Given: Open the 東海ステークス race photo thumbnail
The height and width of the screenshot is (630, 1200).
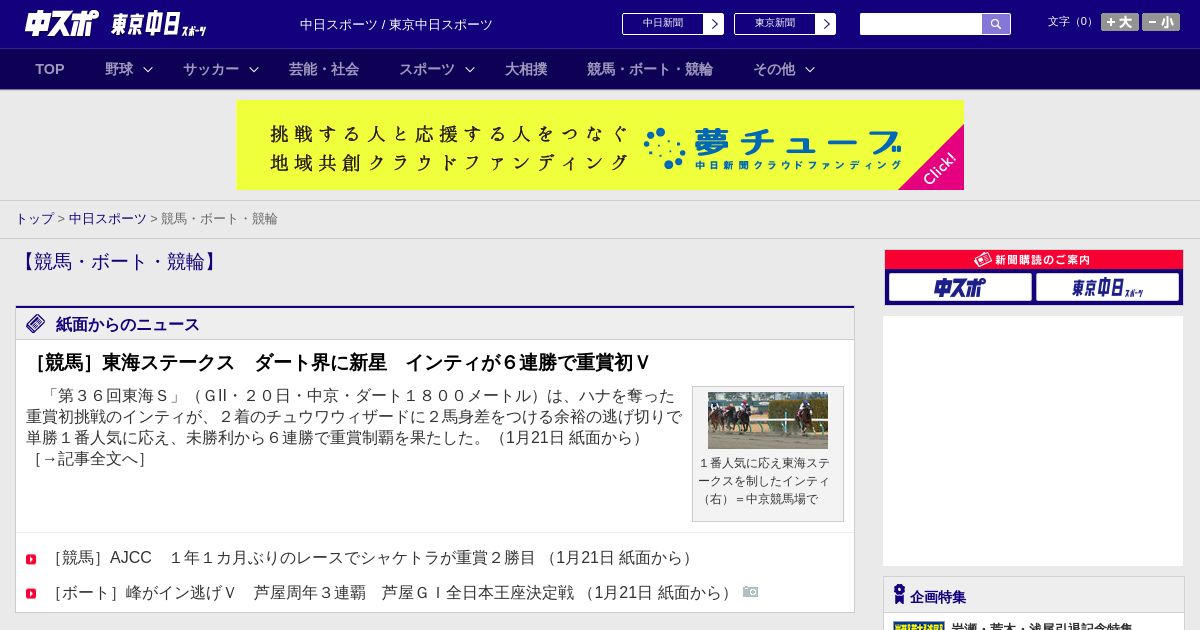Looking at the screenshot, I should [x=768, y=420].
